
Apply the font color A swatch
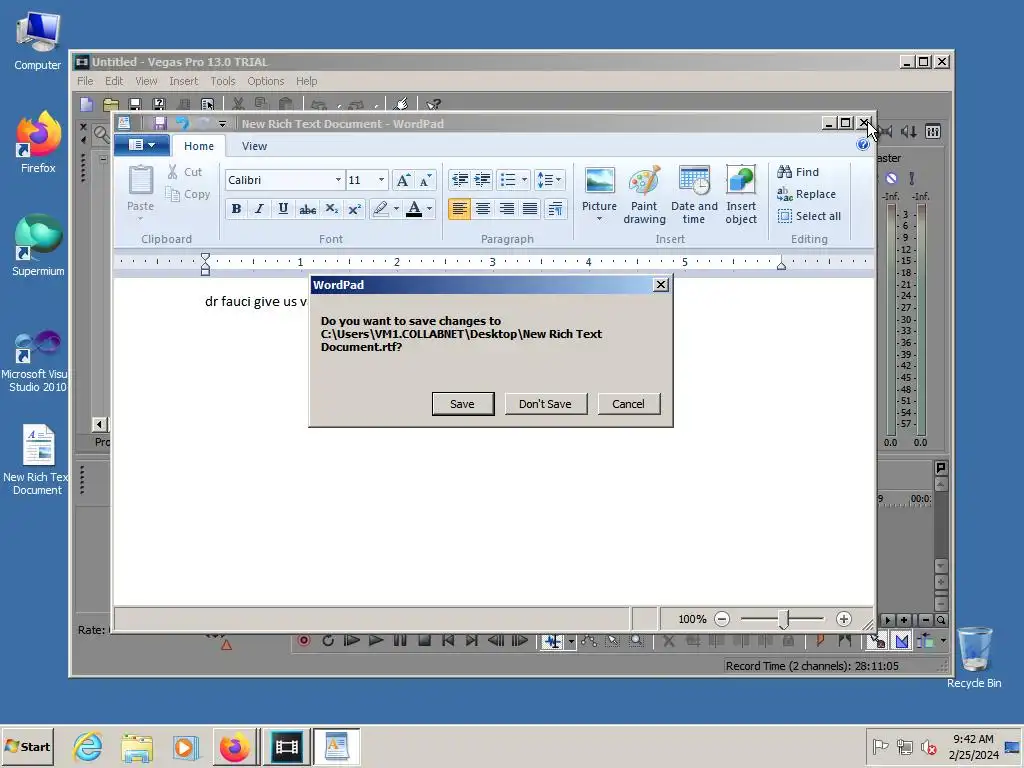click(x=413, y=209)
